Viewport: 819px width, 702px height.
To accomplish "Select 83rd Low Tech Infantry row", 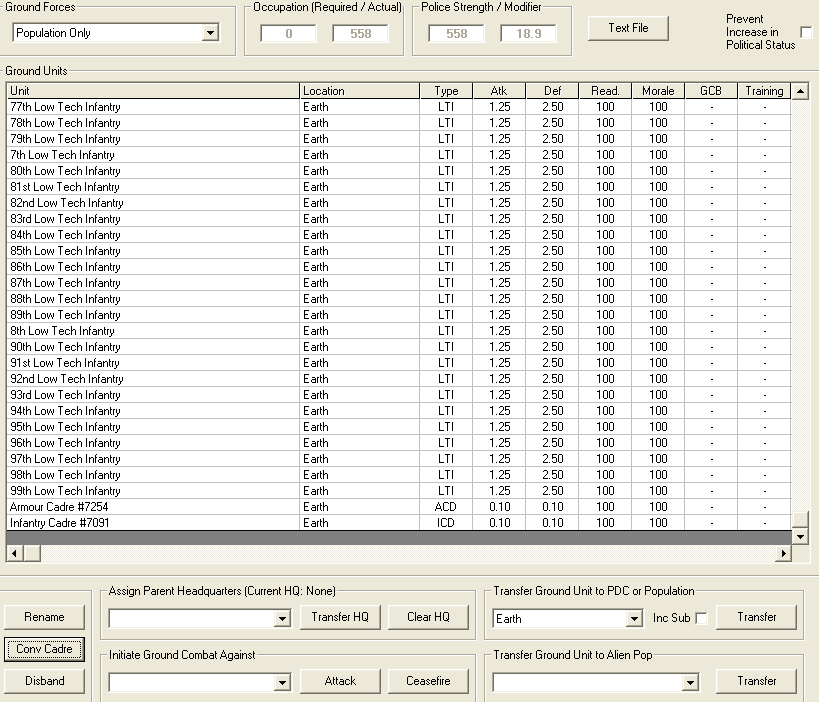I will coord(399,219).
